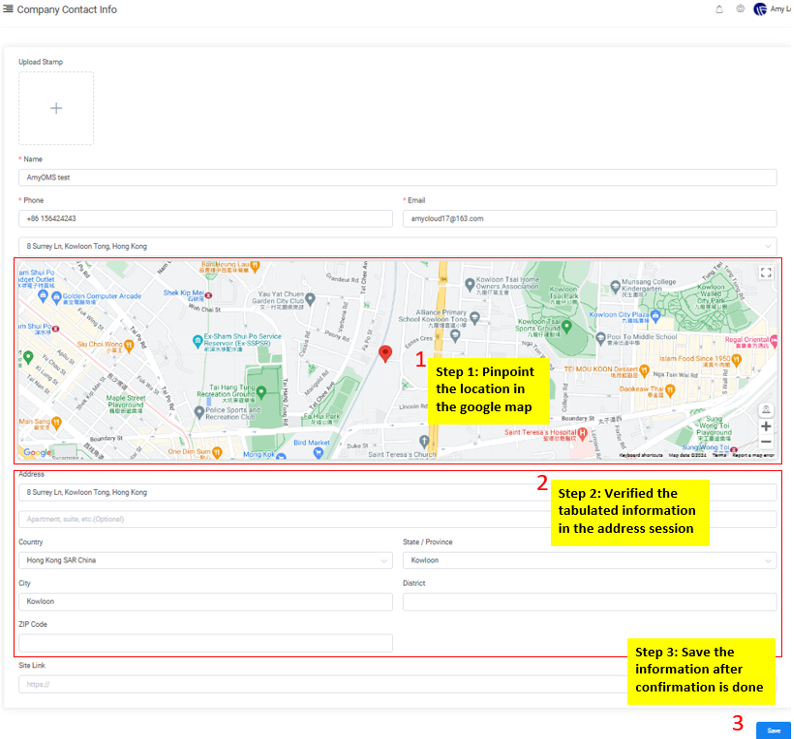
Task: Click the Daokeaw Thai restaurant marker
Action: point(670,390)
